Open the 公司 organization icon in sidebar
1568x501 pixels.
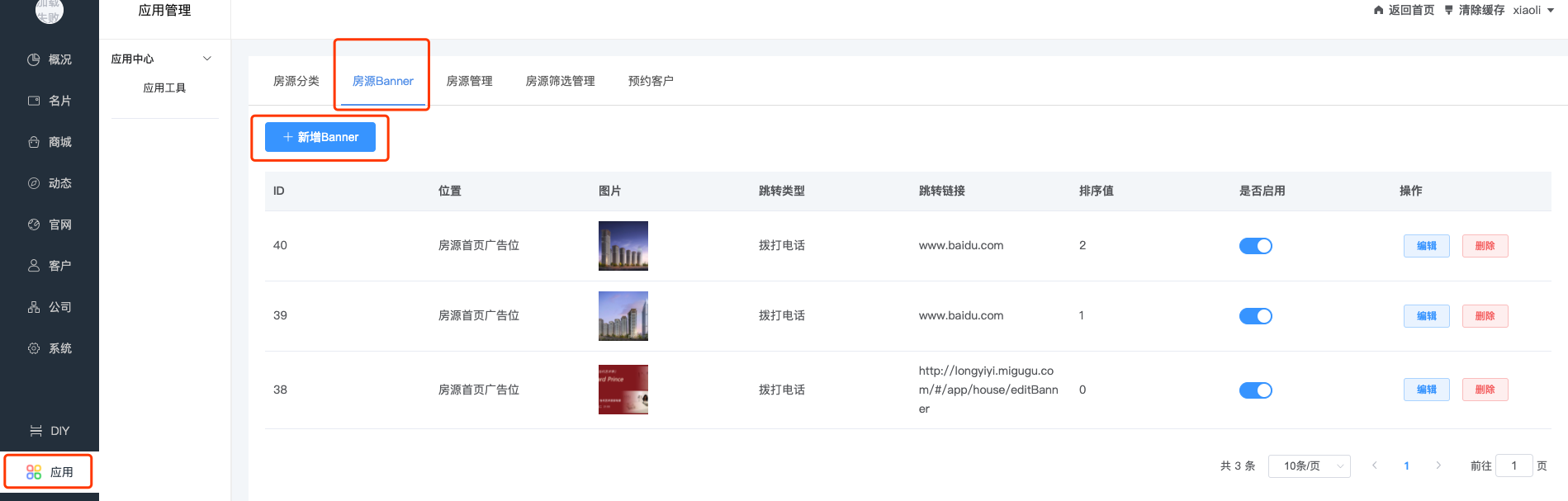(x=34, y=307)
